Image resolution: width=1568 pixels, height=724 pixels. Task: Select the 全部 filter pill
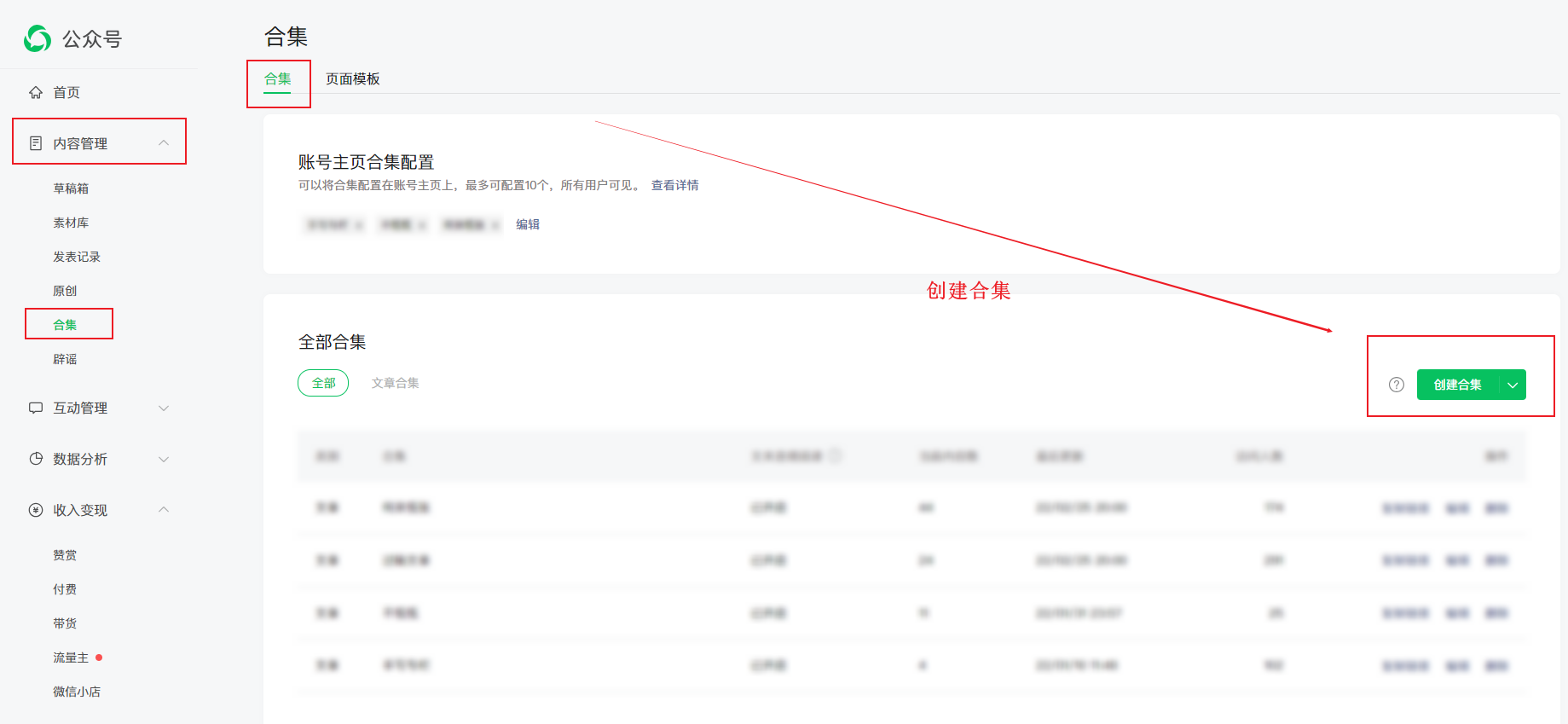pyautogui.click(x=323, y=383)
